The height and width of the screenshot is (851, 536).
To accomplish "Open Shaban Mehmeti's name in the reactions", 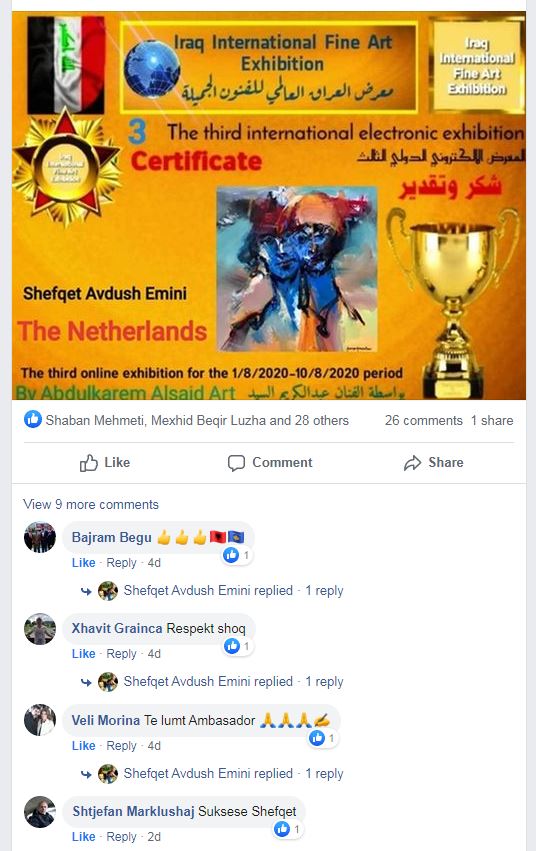I will (95, 421).
